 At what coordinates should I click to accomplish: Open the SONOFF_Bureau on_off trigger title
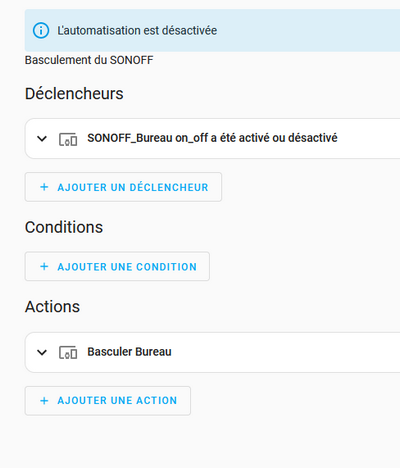point(212,138)
